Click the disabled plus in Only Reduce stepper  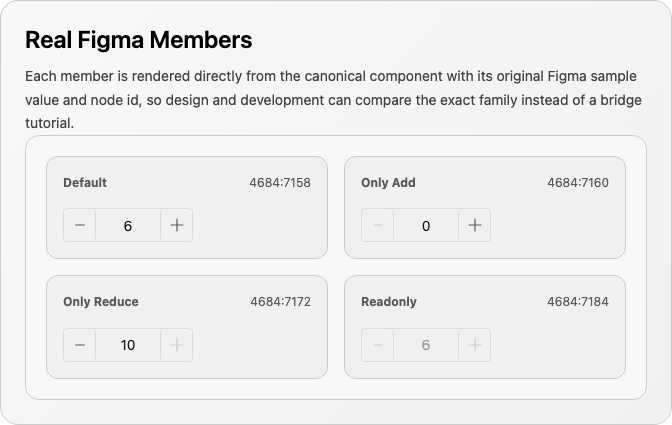(177, 345)
